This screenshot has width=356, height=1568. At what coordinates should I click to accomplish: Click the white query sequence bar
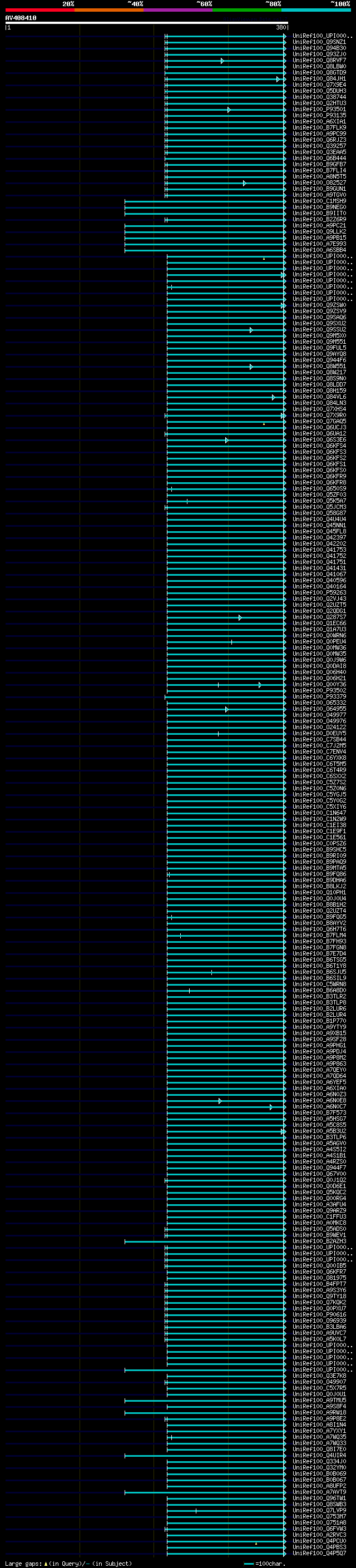point(147,23)
